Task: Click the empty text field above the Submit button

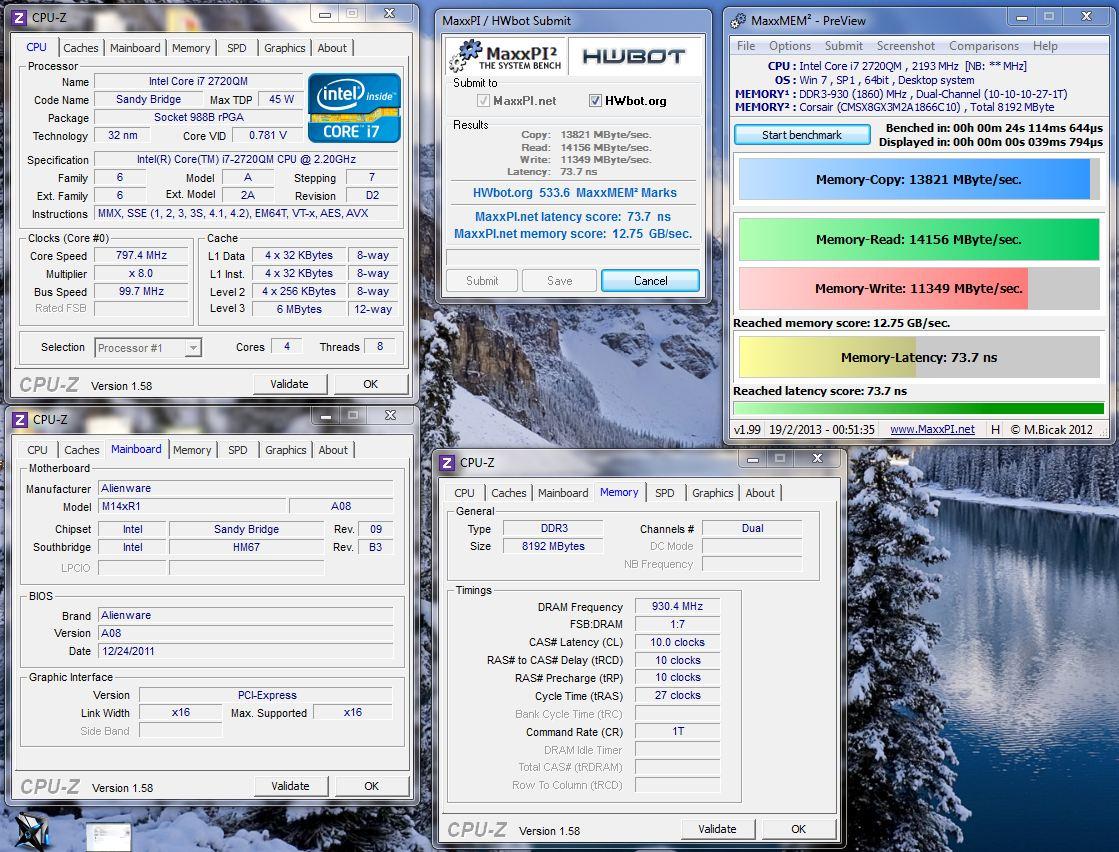Action: pyautogui.click(x=572, y=256)
